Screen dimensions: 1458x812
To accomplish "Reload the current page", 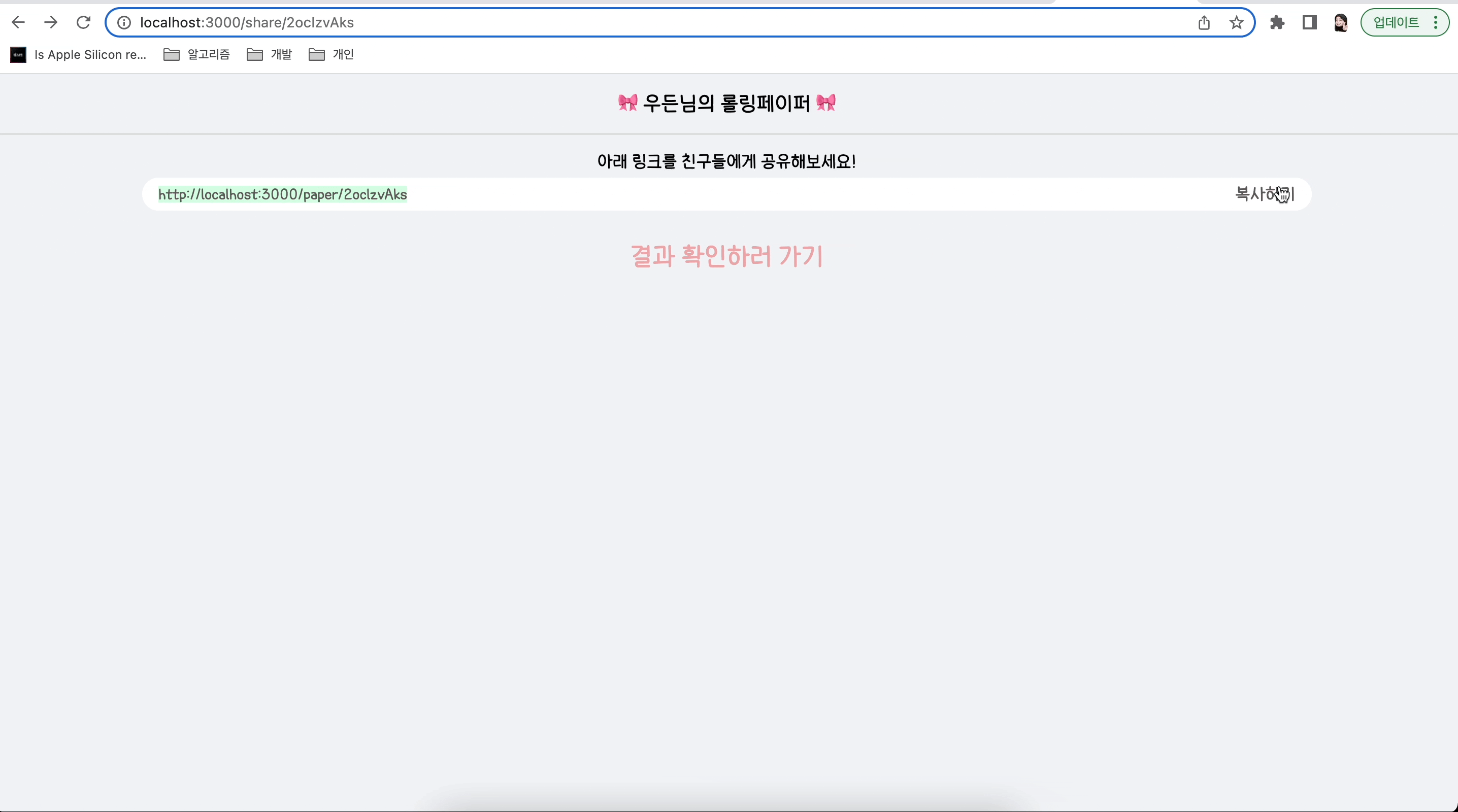I will click(x=83, y=22).
